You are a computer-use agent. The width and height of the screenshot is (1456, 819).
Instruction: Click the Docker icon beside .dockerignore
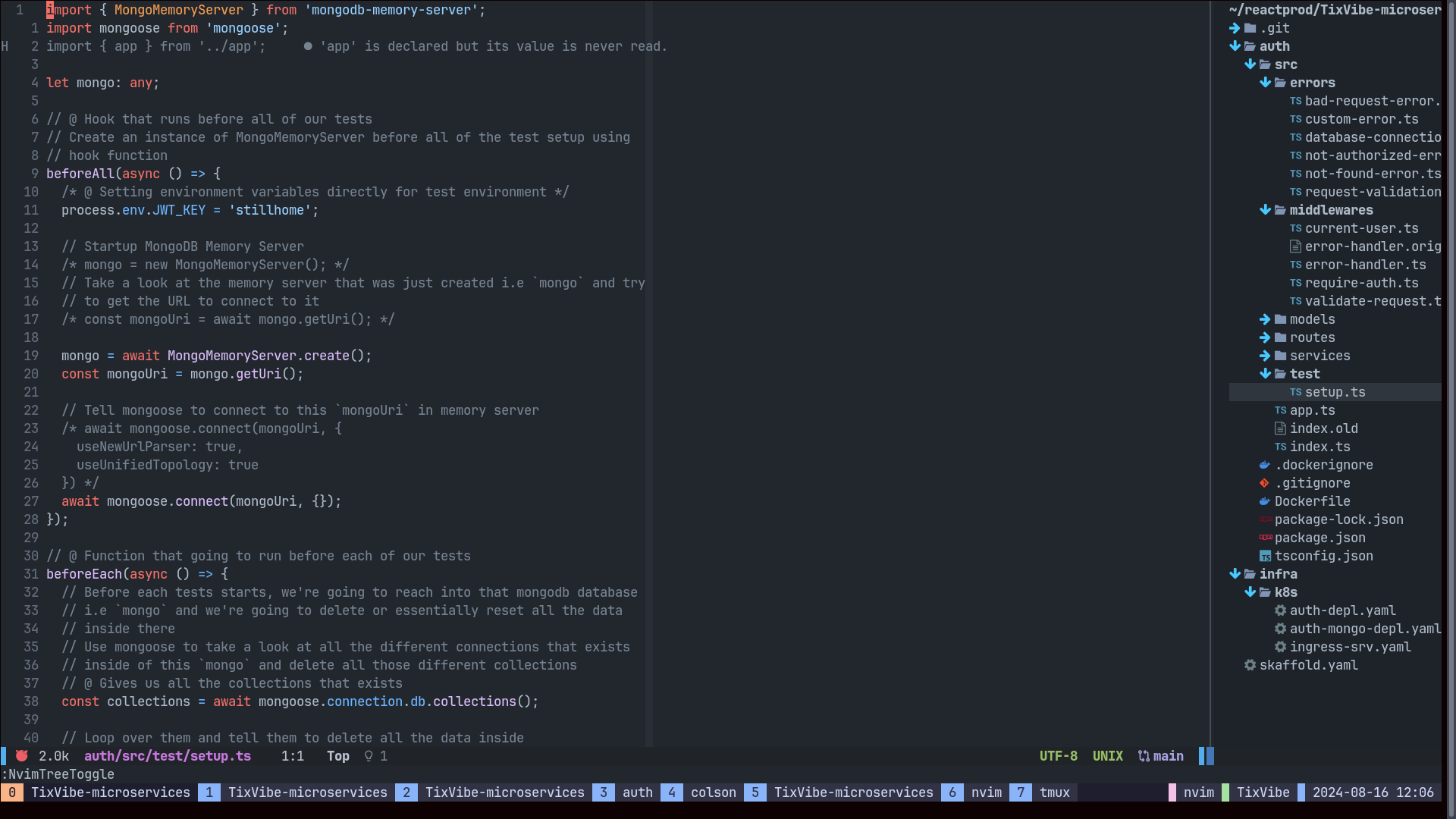point(1264,465)
